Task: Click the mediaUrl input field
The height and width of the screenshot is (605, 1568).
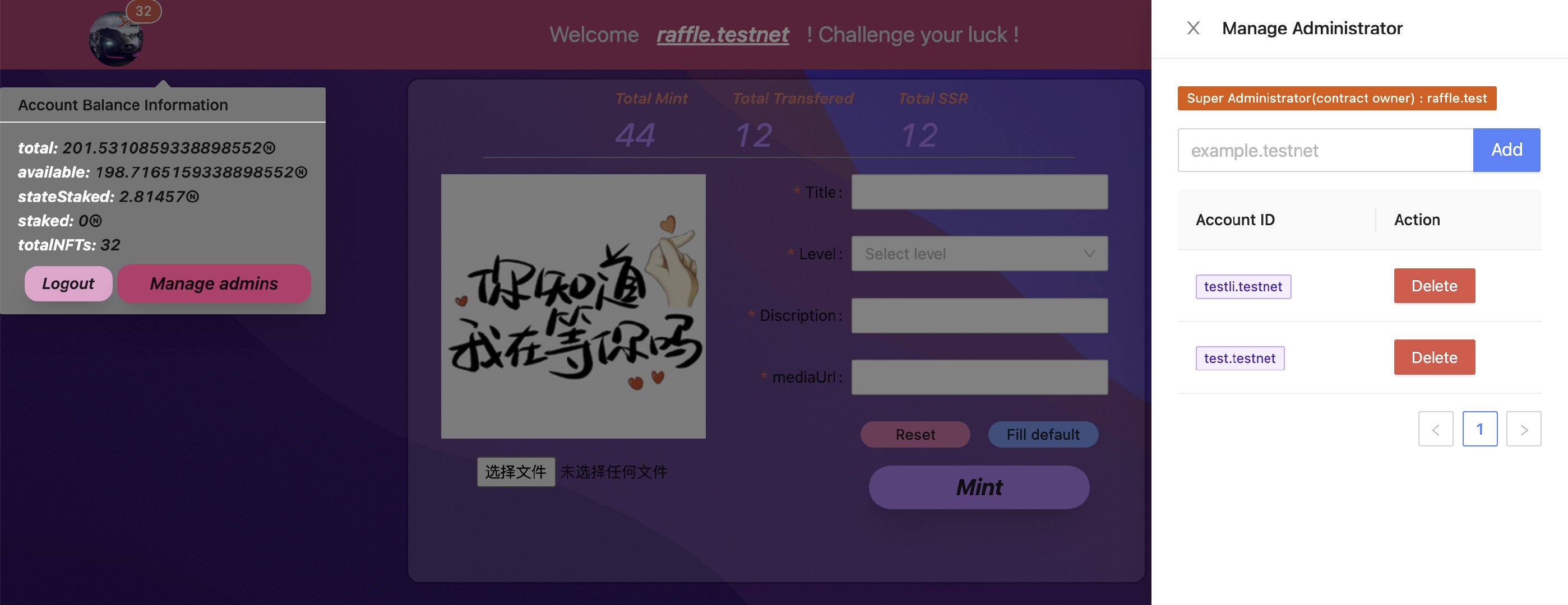Action: [x=979, y=378]
